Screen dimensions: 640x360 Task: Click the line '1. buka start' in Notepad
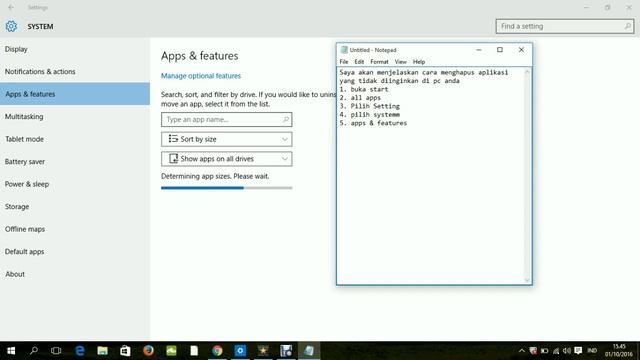click(364, 89)
